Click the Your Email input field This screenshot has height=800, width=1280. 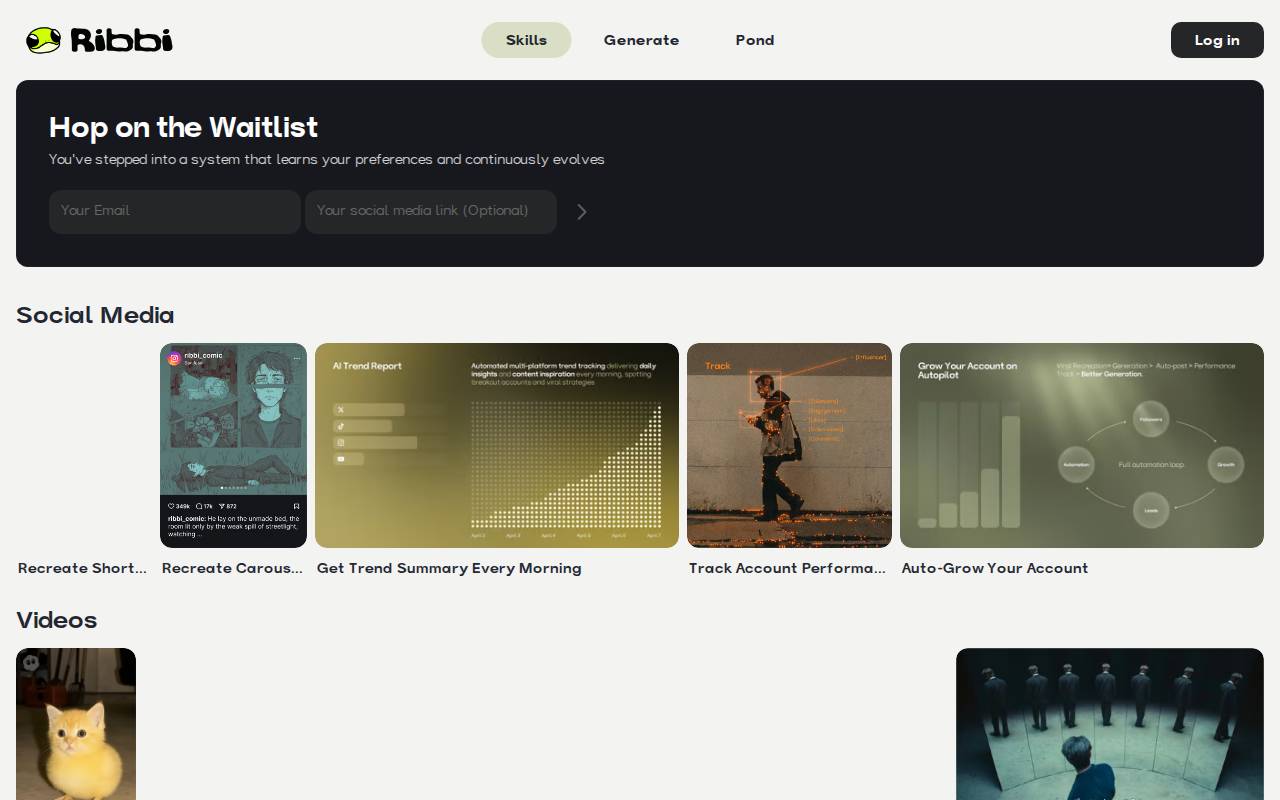(x=174, y=211)
